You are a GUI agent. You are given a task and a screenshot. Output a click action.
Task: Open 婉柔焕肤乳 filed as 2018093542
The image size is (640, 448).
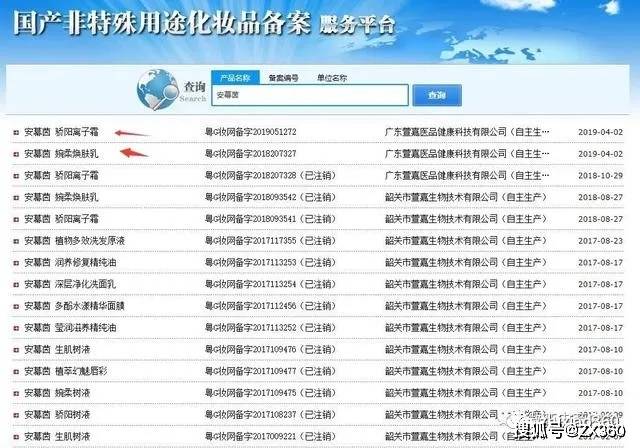click(x=61, y=197)
